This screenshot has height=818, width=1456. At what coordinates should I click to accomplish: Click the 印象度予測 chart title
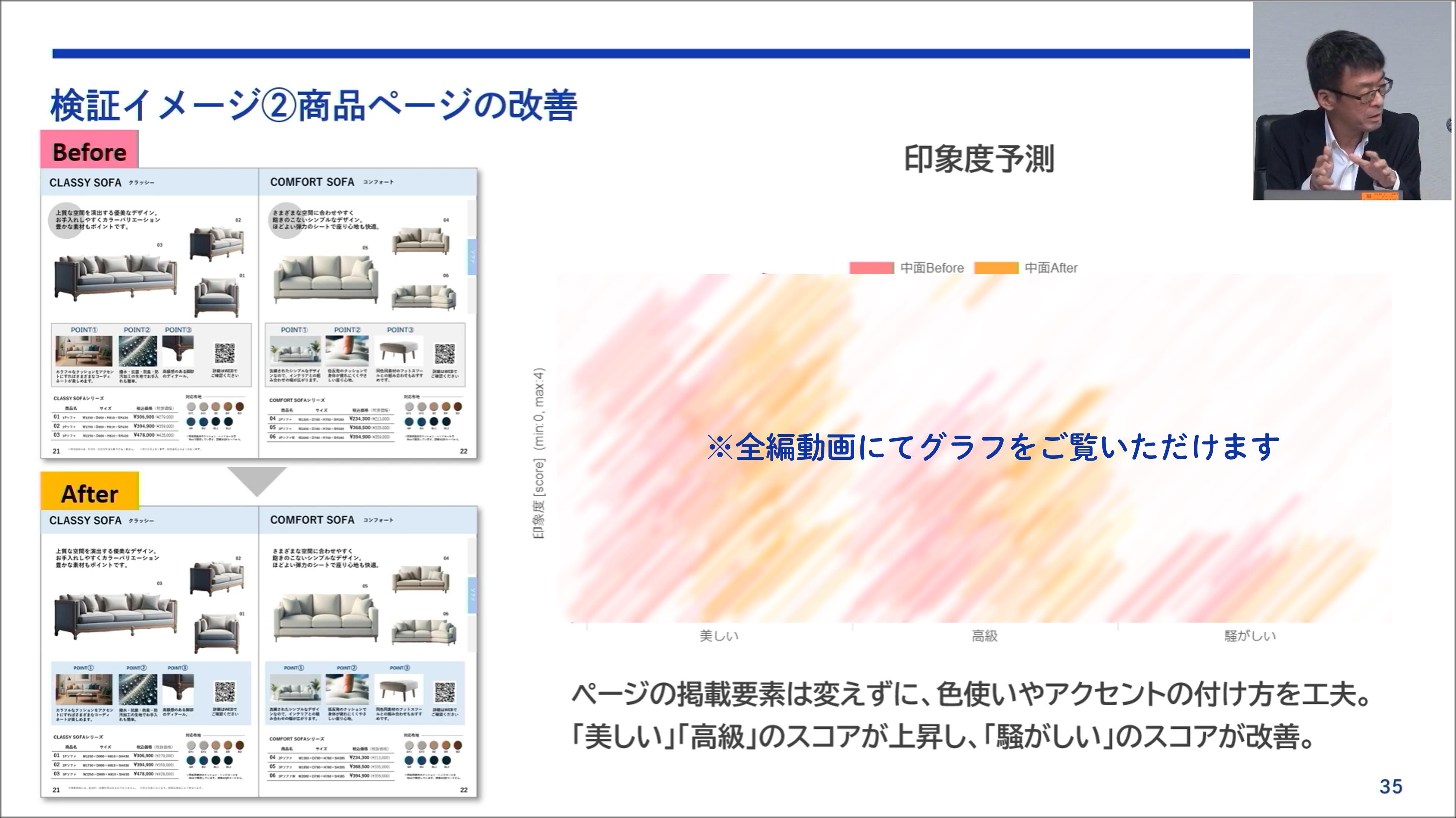(979, 159)
